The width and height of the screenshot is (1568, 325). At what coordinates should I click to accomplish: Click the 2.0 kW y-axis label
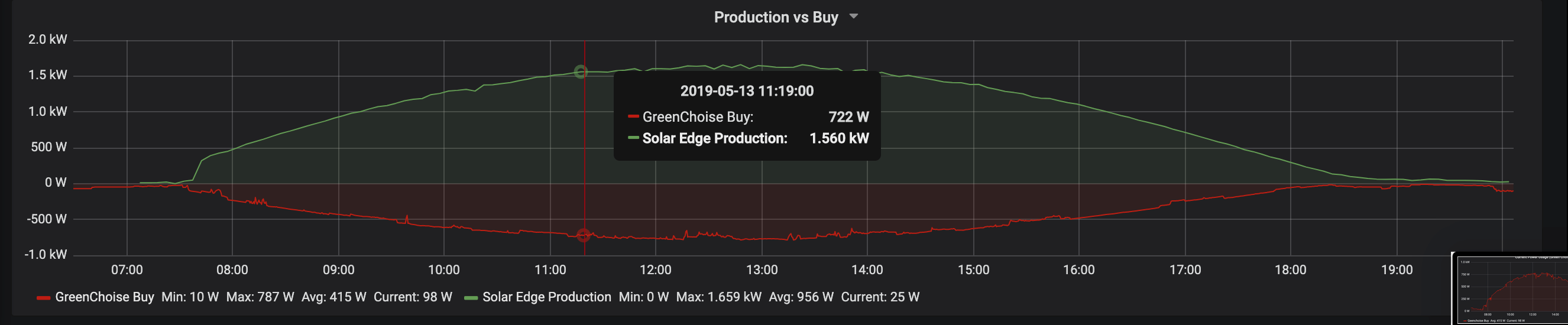pyautogui.click(x=47, y=40)
